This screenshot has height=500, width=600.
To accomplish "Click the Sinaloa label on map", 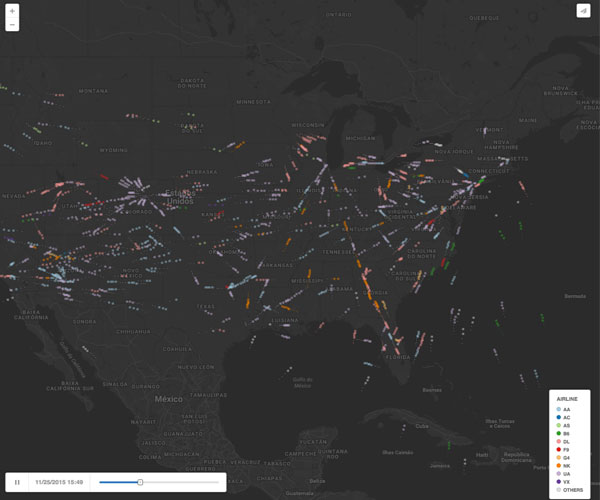I will [x=115, y=384].
